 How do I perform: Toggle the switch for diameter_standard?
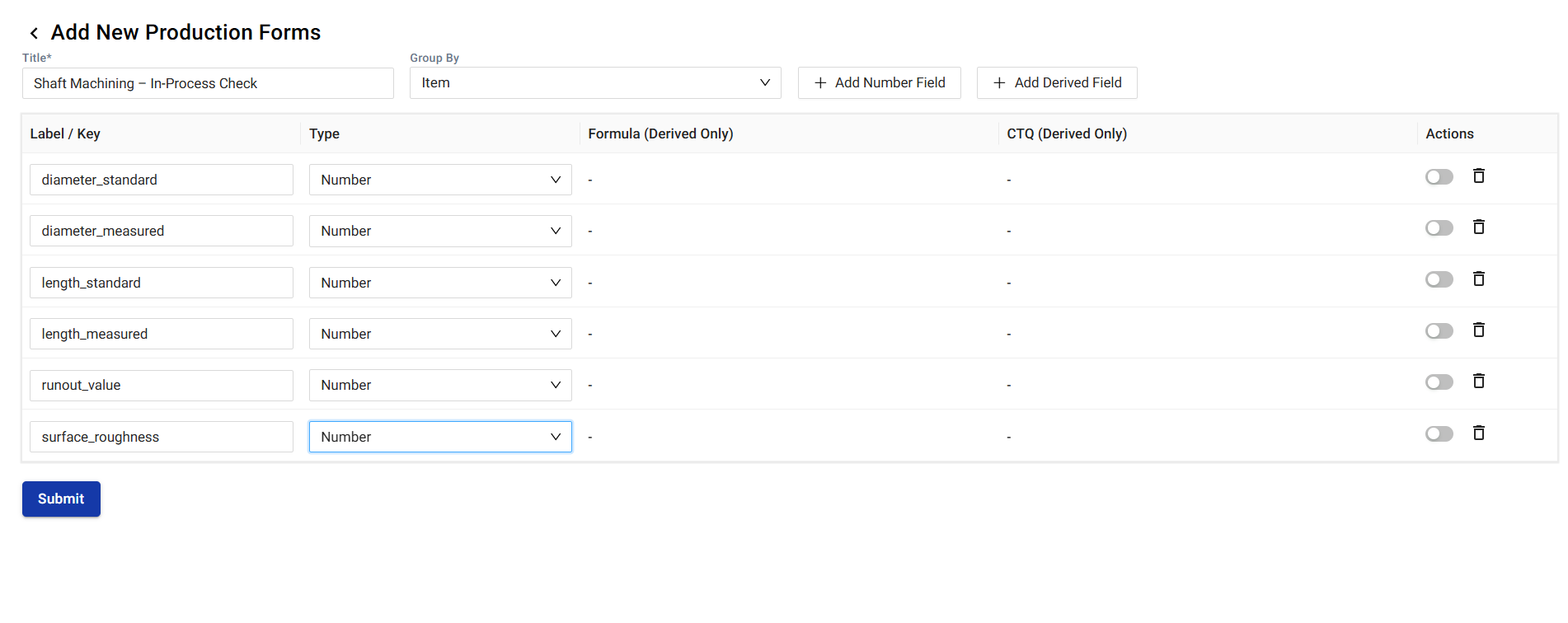(1439, 177)
